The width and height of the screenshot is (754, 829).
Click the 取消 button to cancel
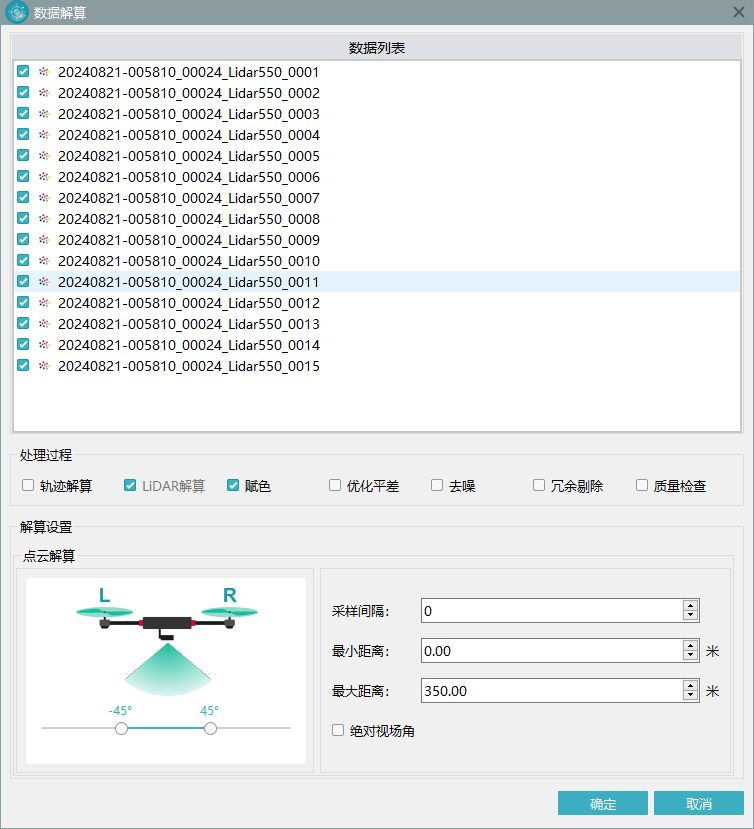[x=699, y=804]
